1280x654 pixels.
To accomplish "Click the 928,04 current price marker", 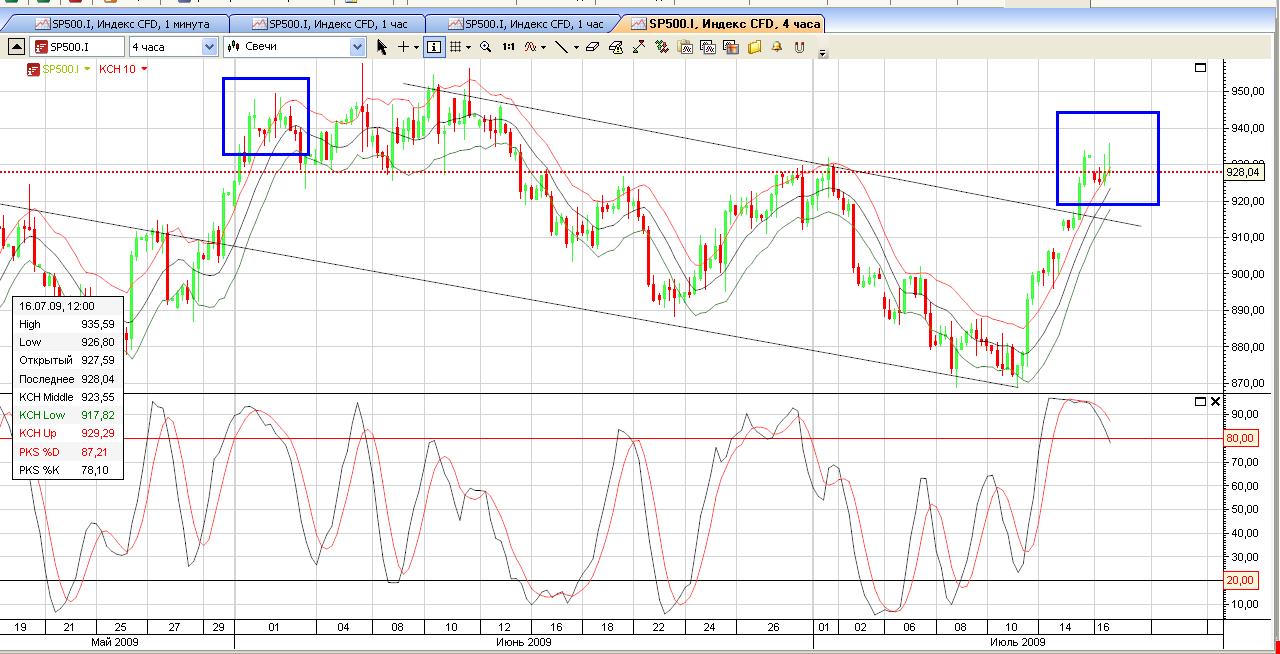I will [x=1241, y=172].
